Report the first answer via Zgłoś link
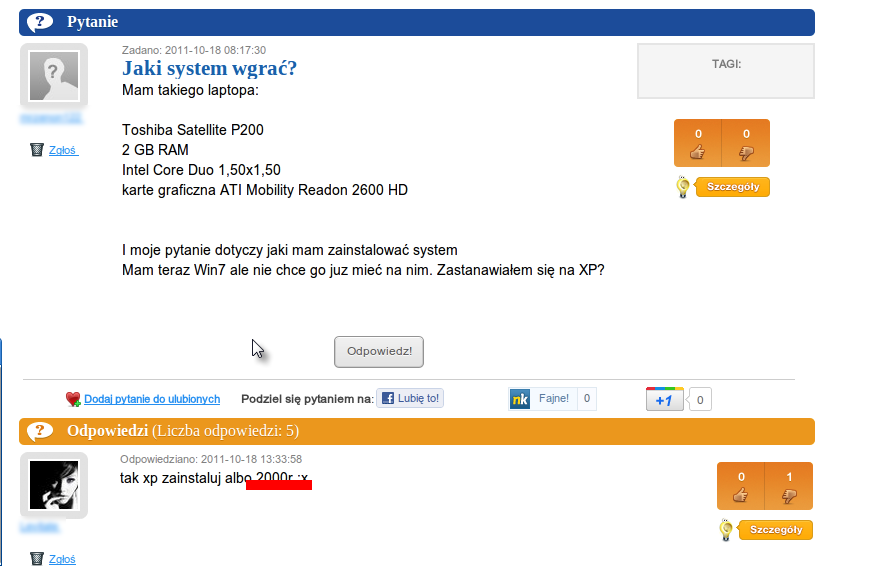Image resolution: width=874 pixels, height=569 pixels. (62, 559)
